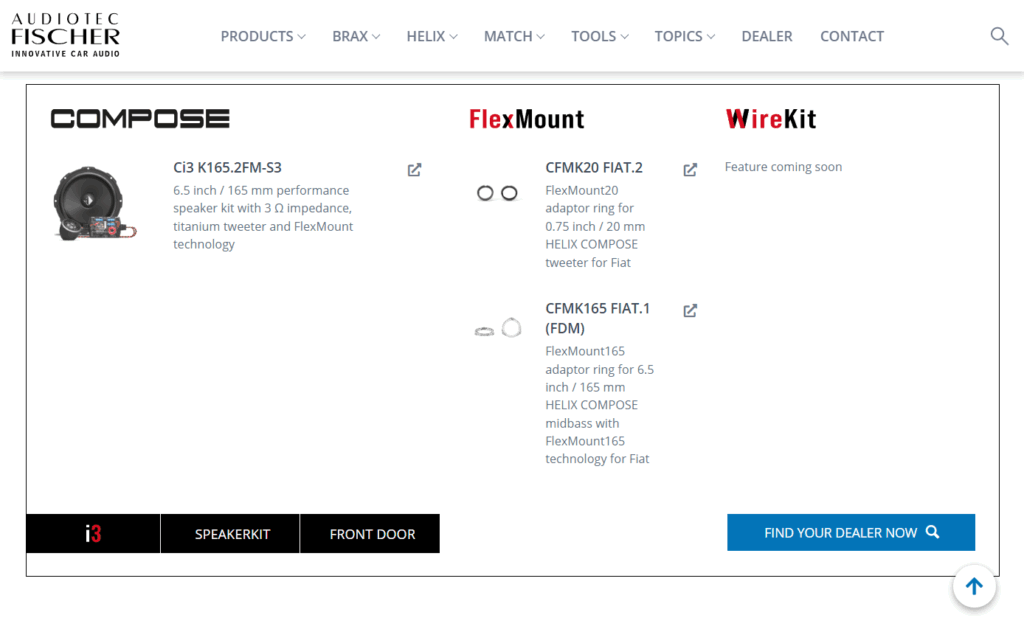Screen dimensions: 1024x629
Task: Open the Ci3 K165.2FM-S3 product title link
Action: point(227,168)
